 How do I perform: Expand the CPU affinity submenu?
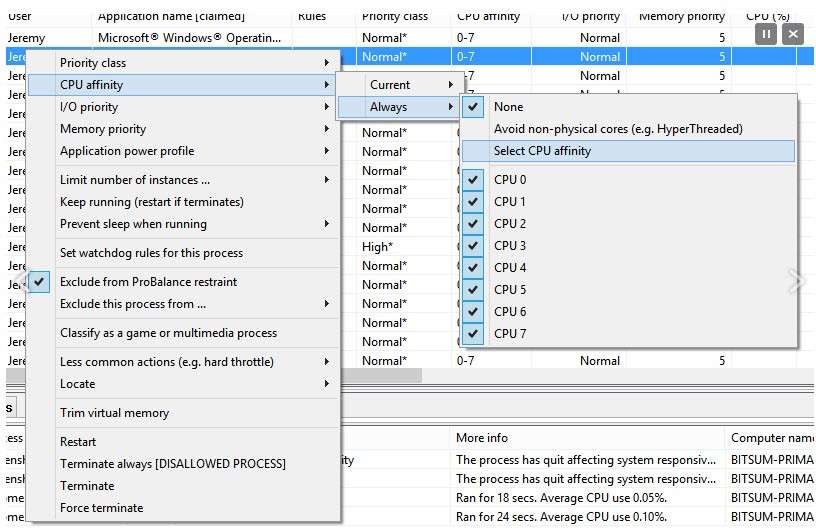tap(183, 85)
